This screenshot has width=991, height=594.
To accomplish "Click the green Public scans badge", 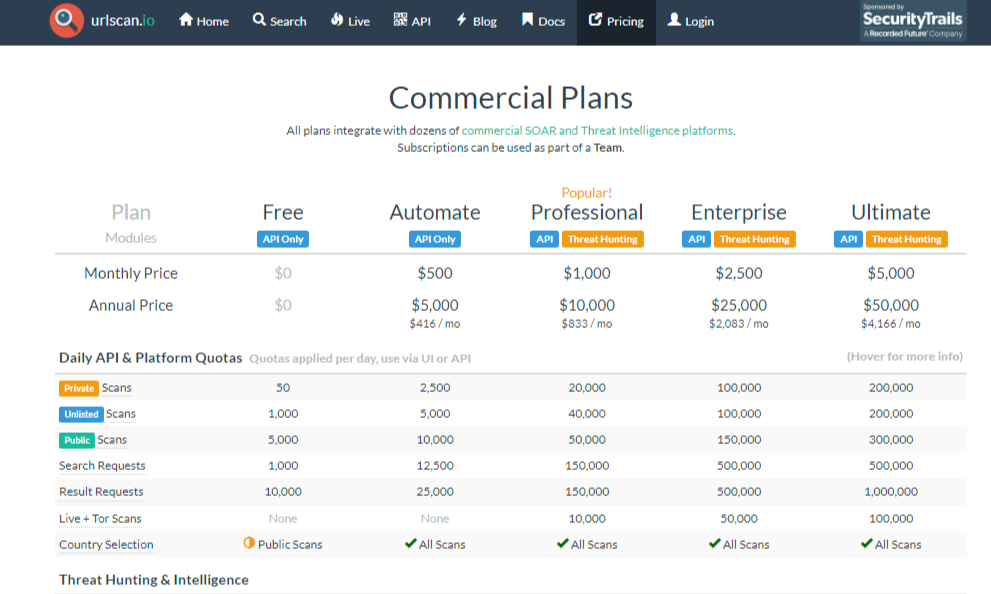I will [x=77, y=440].
